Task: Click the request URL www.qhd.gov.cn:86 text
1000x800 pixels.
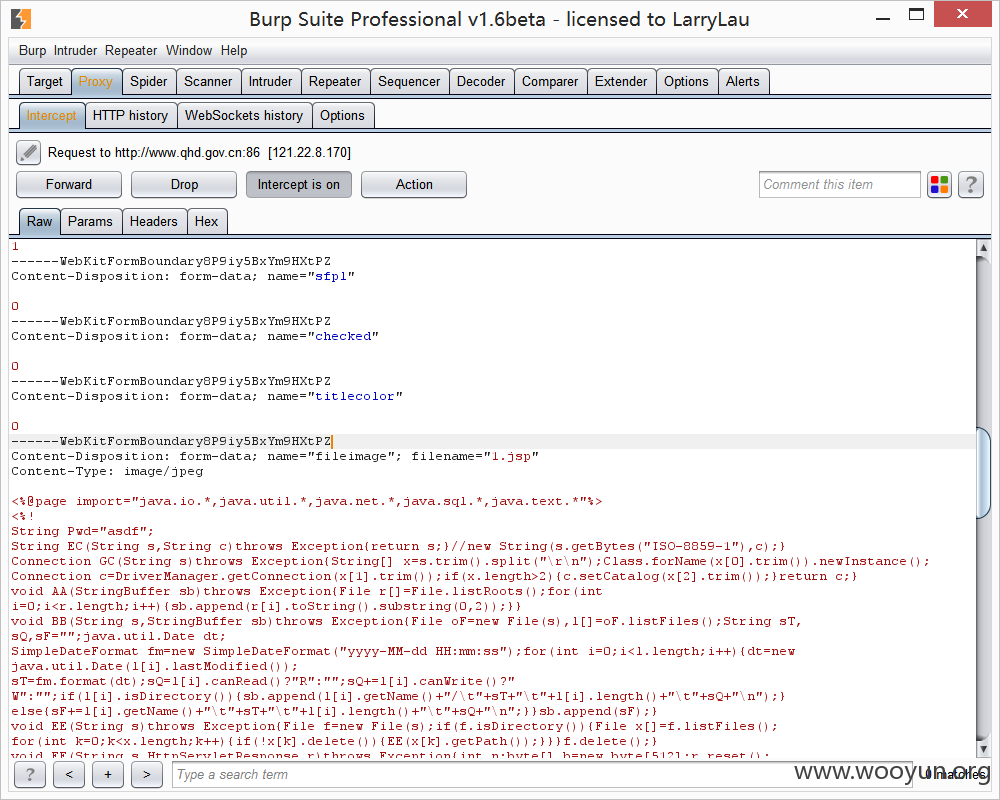Action: tap(188, 152)
